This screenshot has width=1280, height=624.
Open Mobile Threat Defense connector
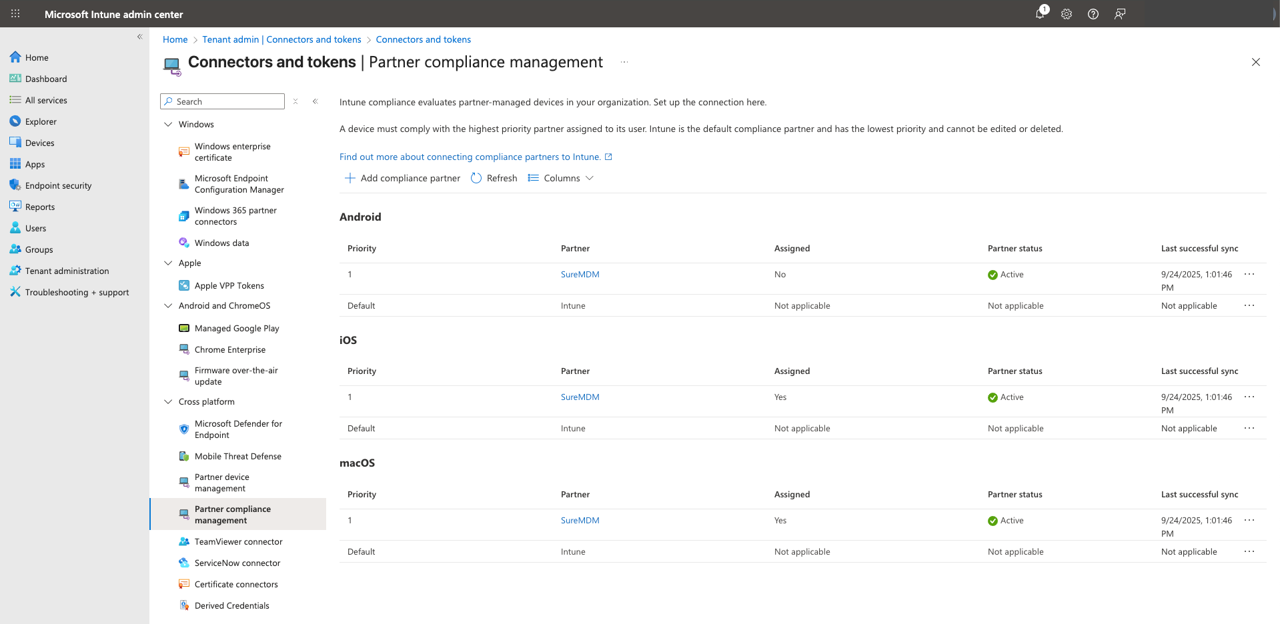click(x=237, y=456)
